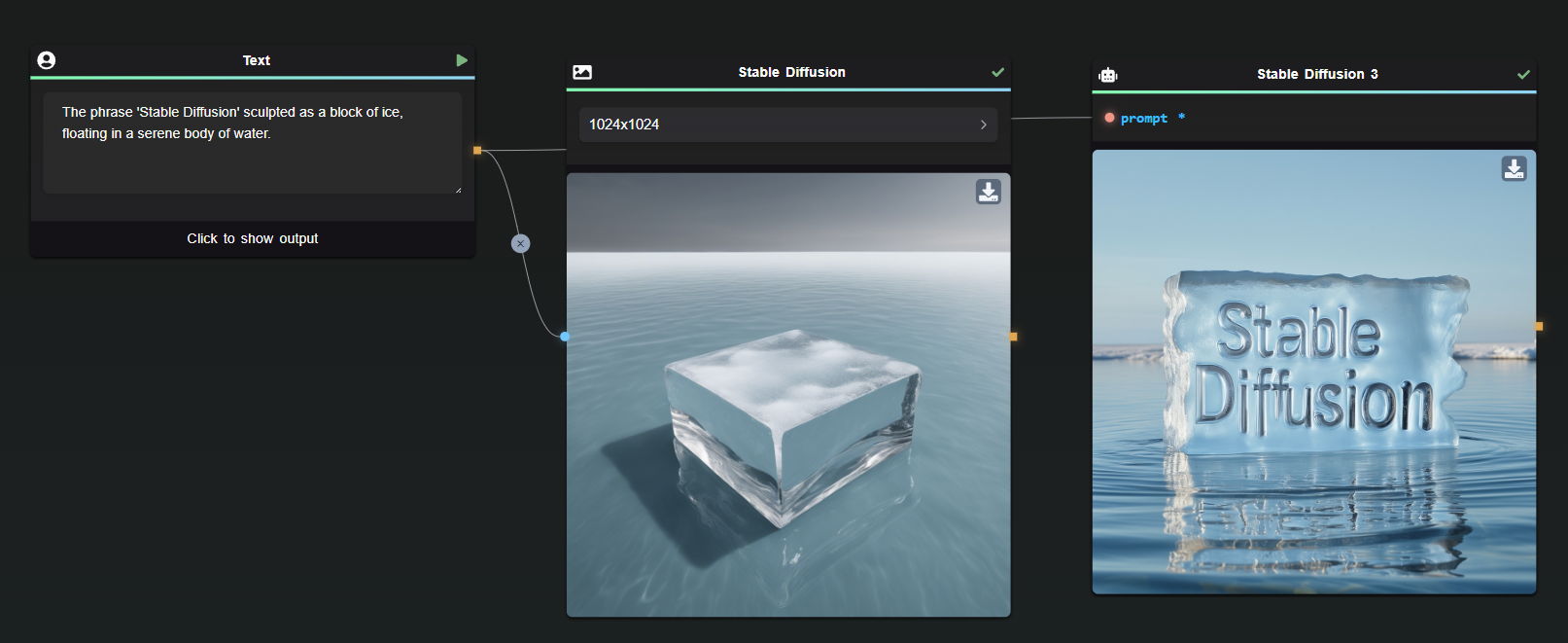Select the Stable Diffusion node title

click(791, 72)
